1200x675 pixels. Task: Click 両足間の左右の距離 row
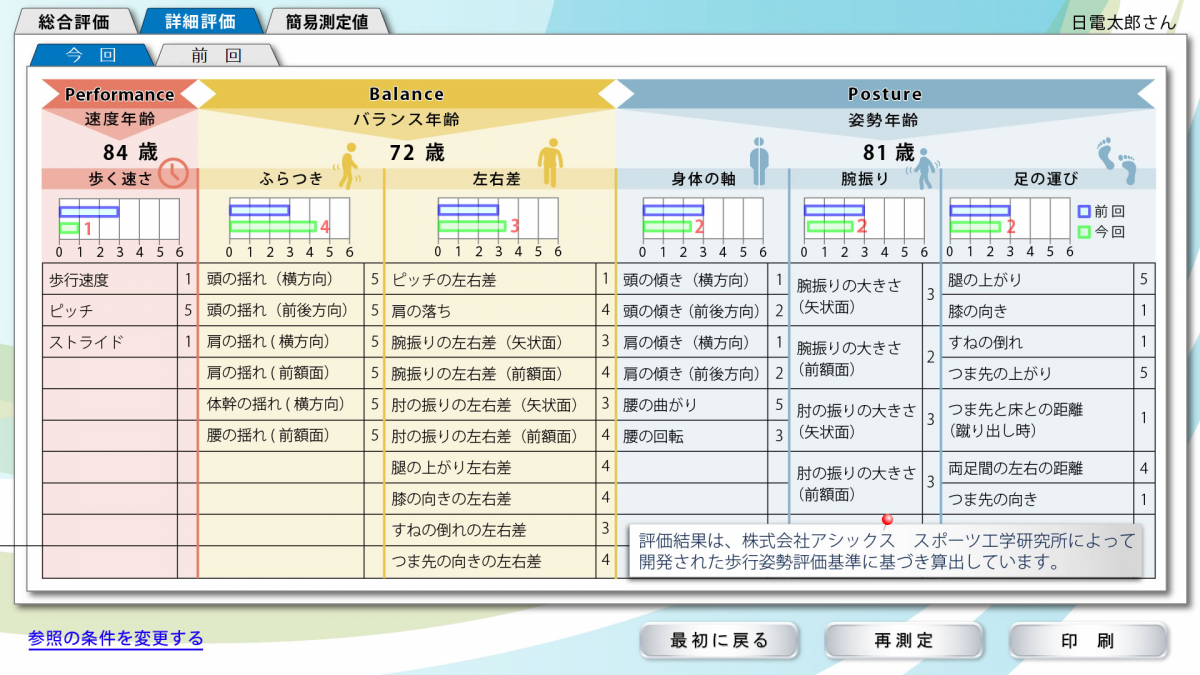tap(1048, 467)
